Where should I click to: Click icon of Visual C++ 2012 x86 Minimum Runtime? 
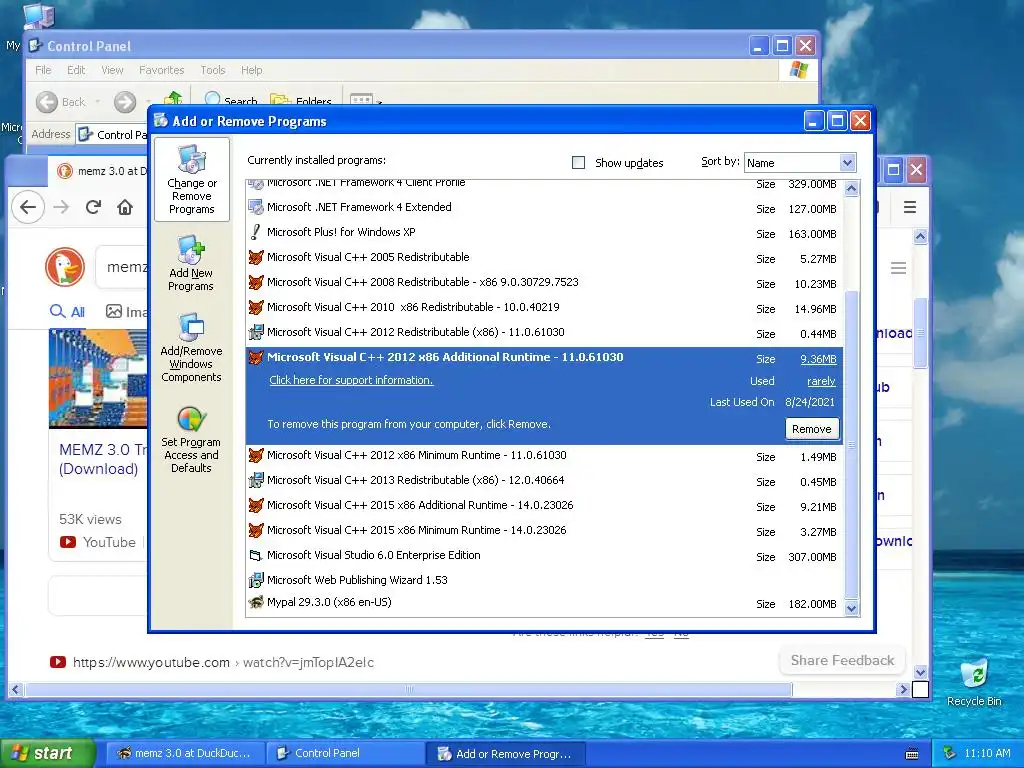[256, 455]
